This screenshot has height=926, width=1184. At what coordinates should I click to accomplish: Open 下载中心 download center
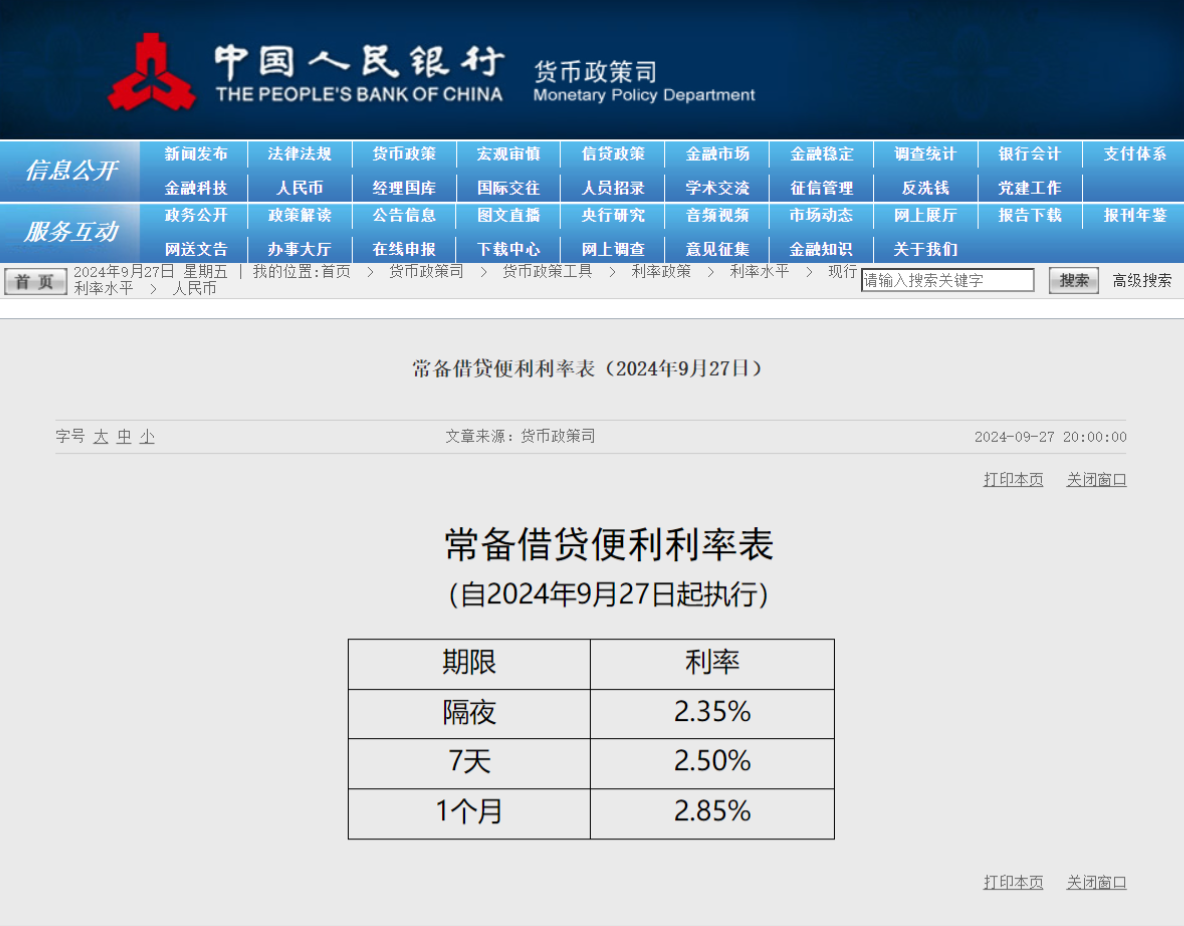[x=508, y=249]
